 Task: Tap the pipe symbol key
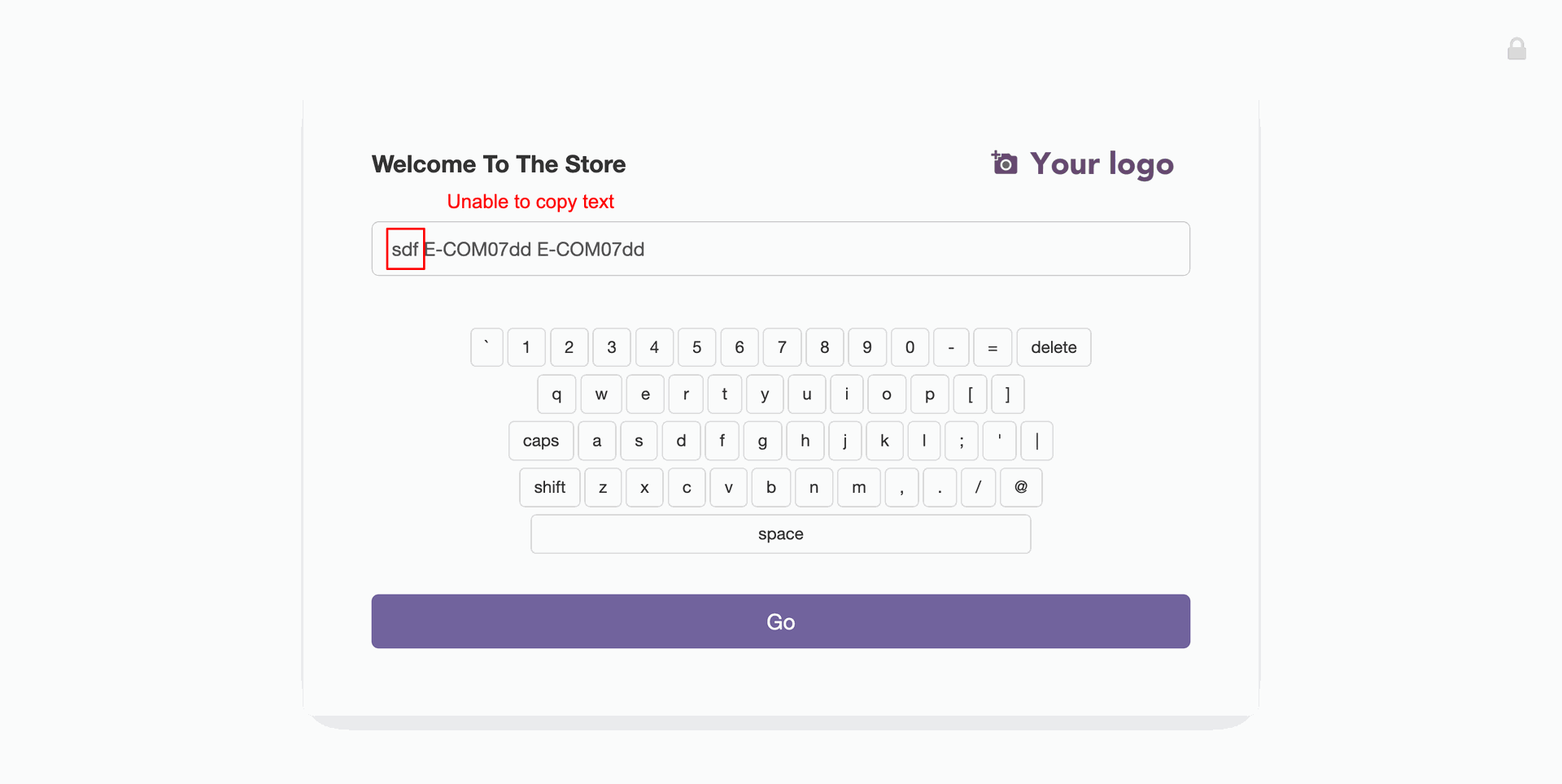[1036, 441]
